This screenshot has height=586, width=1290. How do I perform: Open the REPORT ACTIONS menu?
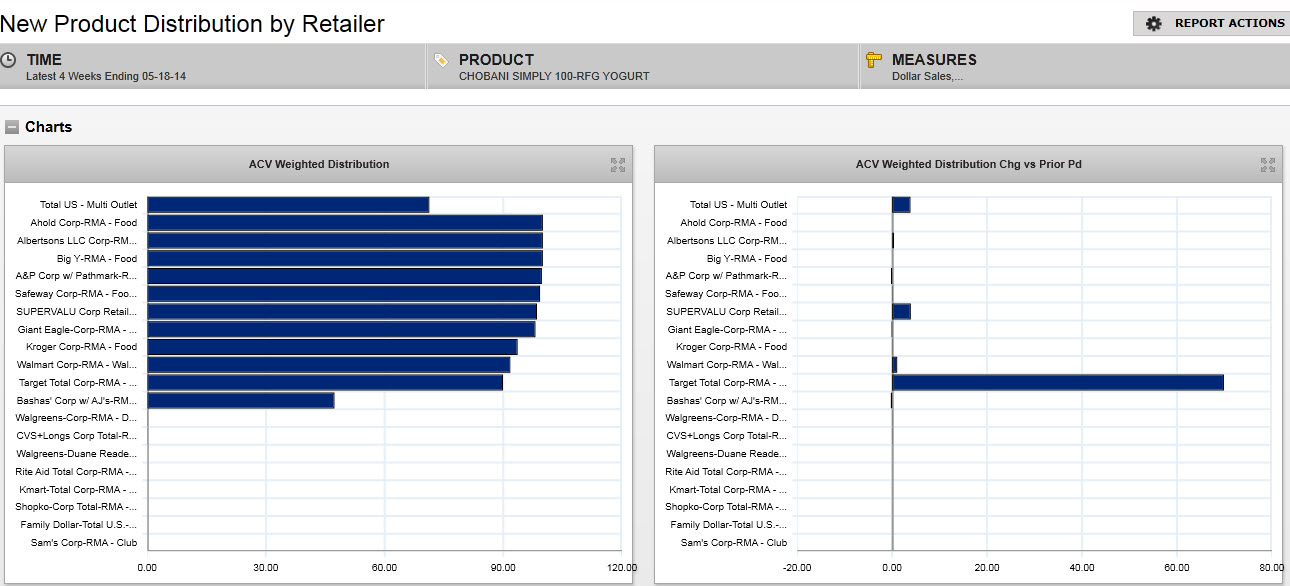1228,23
